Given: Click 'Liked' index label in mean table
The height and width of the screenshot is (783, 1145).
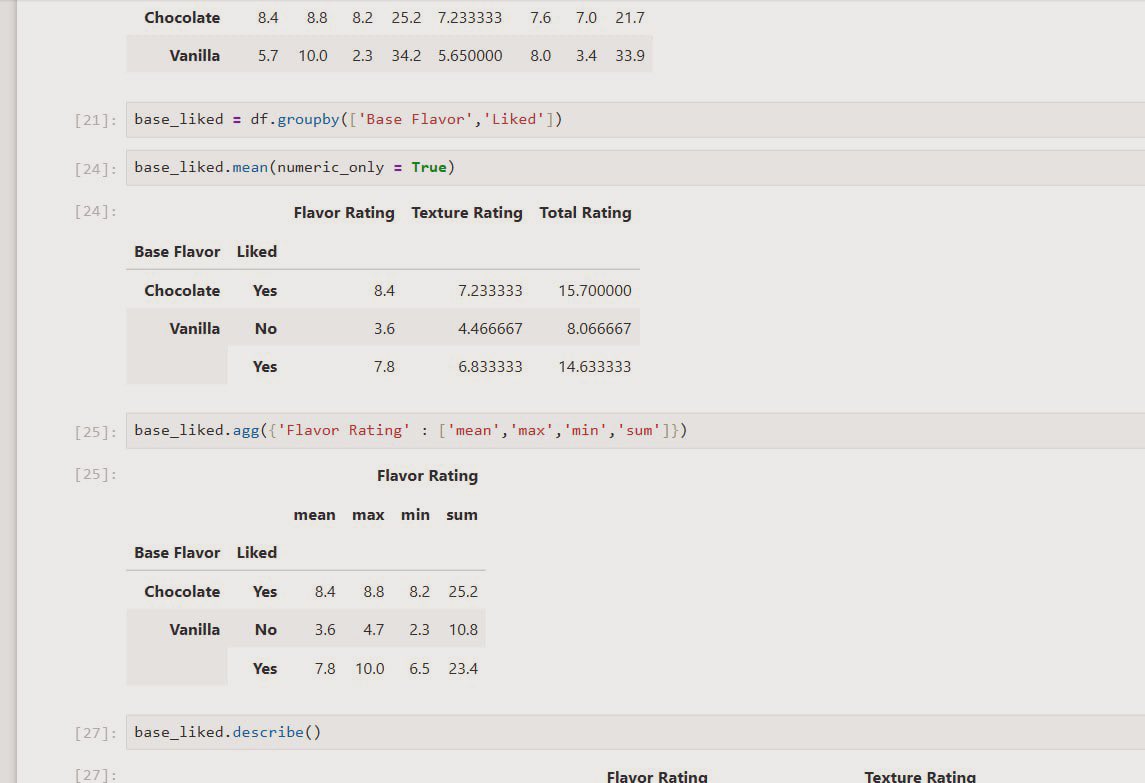Looking at the screenshot, I should point(256,252).
